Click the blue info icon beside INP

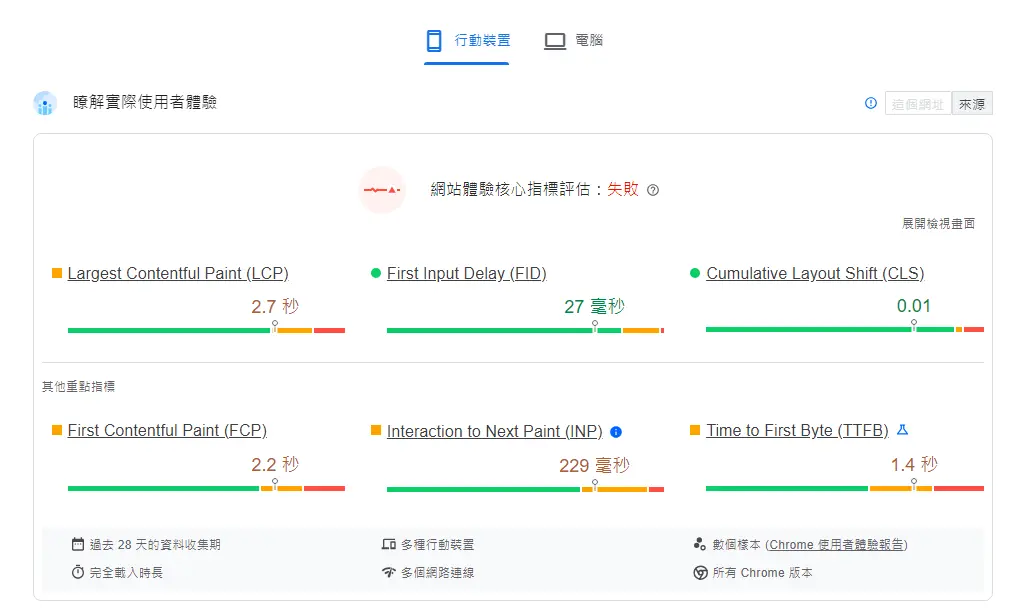pyautogui.click(x=616, y=432)
